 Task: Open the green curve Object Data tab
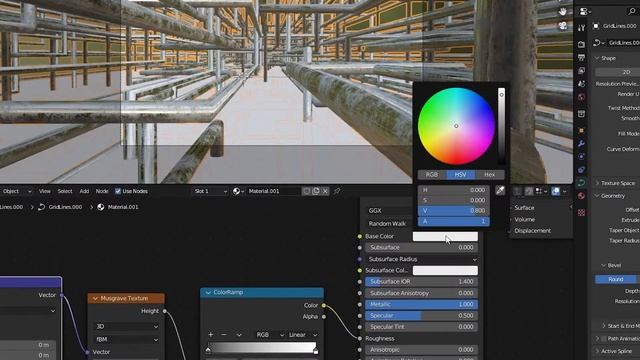point(581,183)
